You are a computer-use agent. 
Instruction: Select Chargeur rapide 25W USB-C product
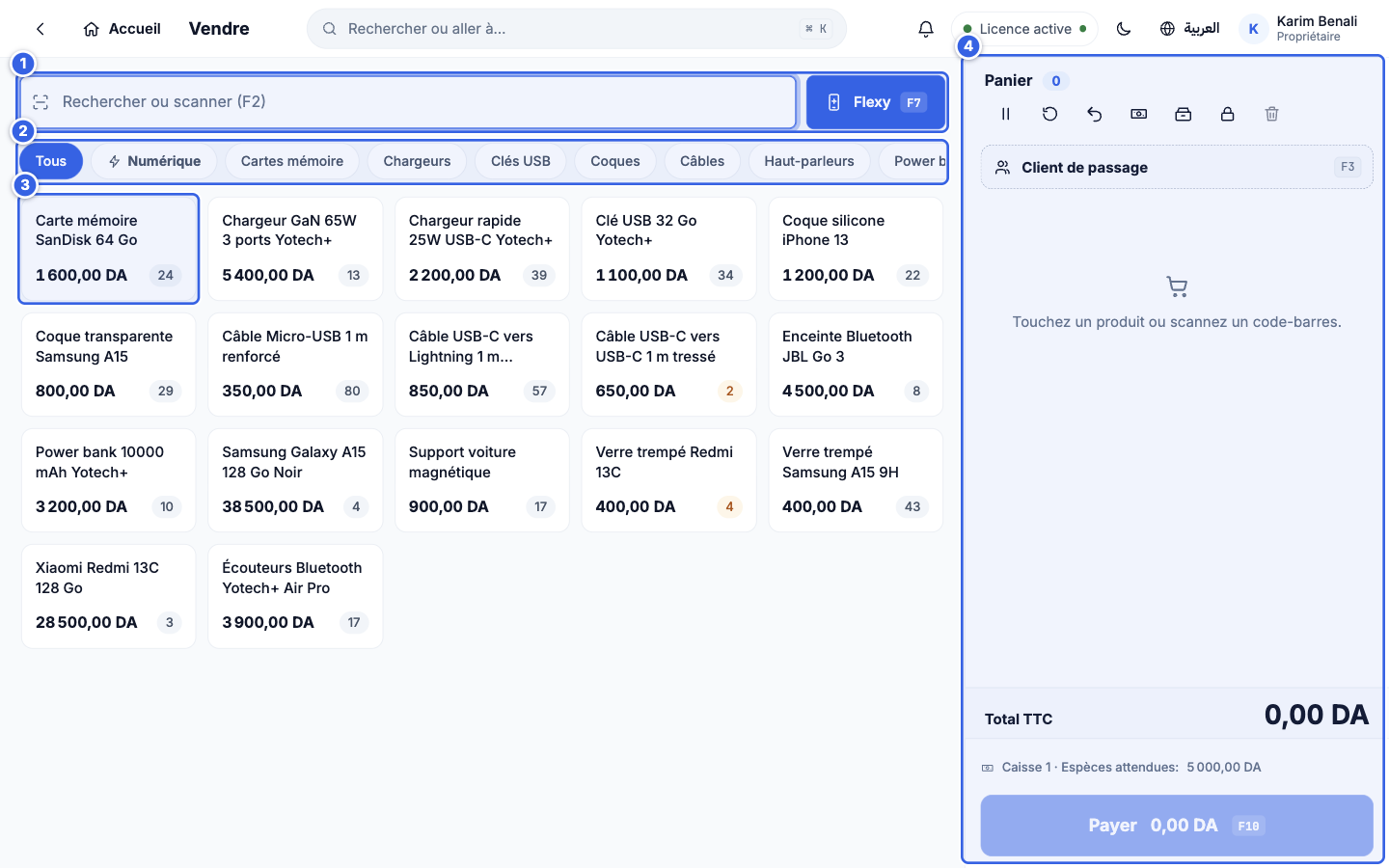click(482, 249)
